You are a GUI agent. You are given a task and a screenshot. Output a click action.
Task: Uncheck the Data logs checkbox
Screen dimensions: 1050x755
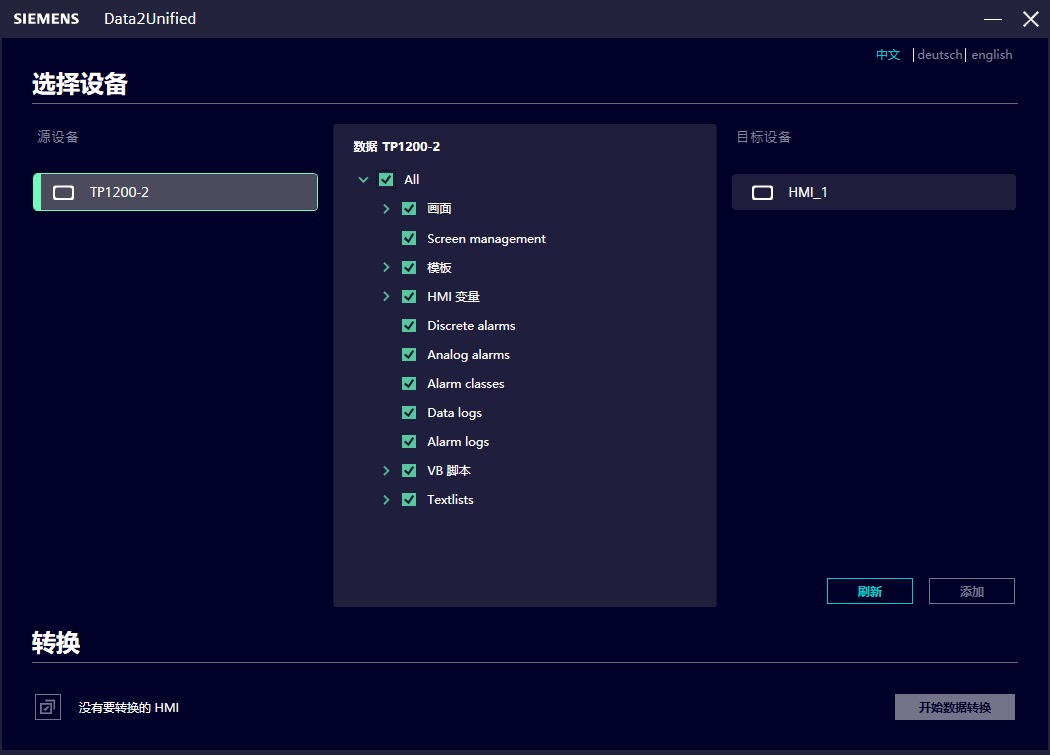pyautogui.click(x=409, y=413)
